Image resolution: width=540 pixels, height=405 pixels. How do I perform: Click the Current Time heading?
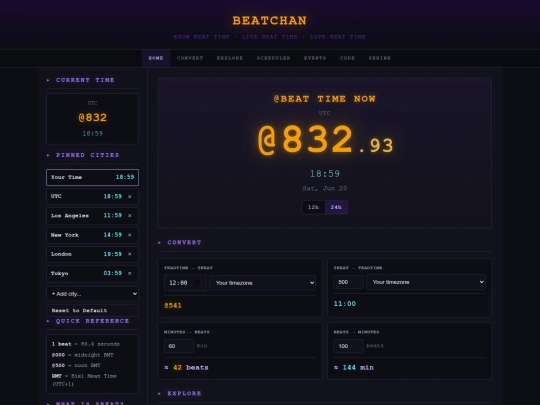coord(85,80)
